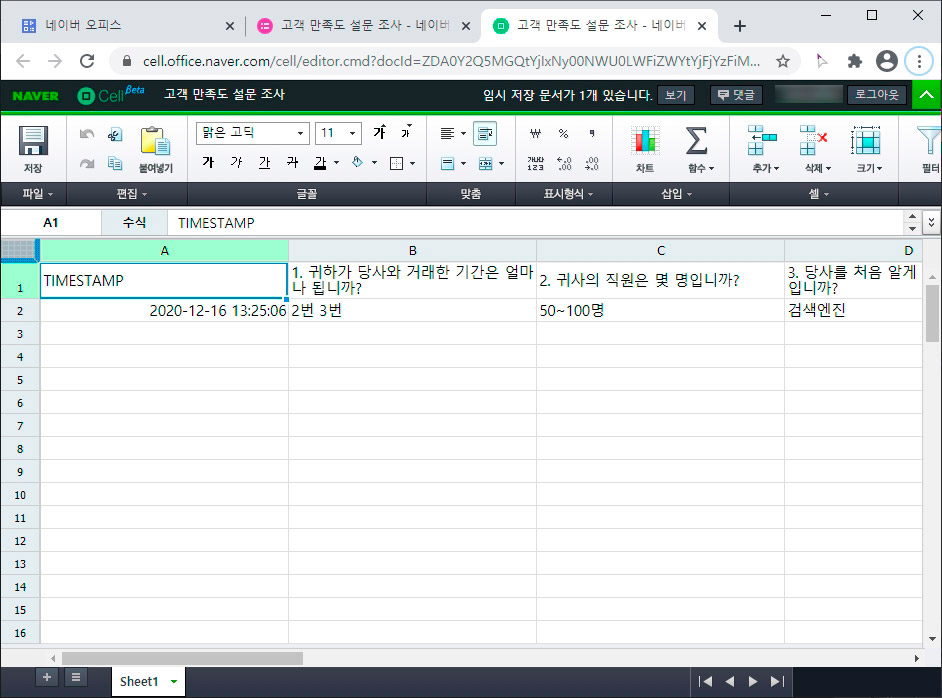
Task: Toggle bold formatting on cell A1
Action: coord(209,161)
